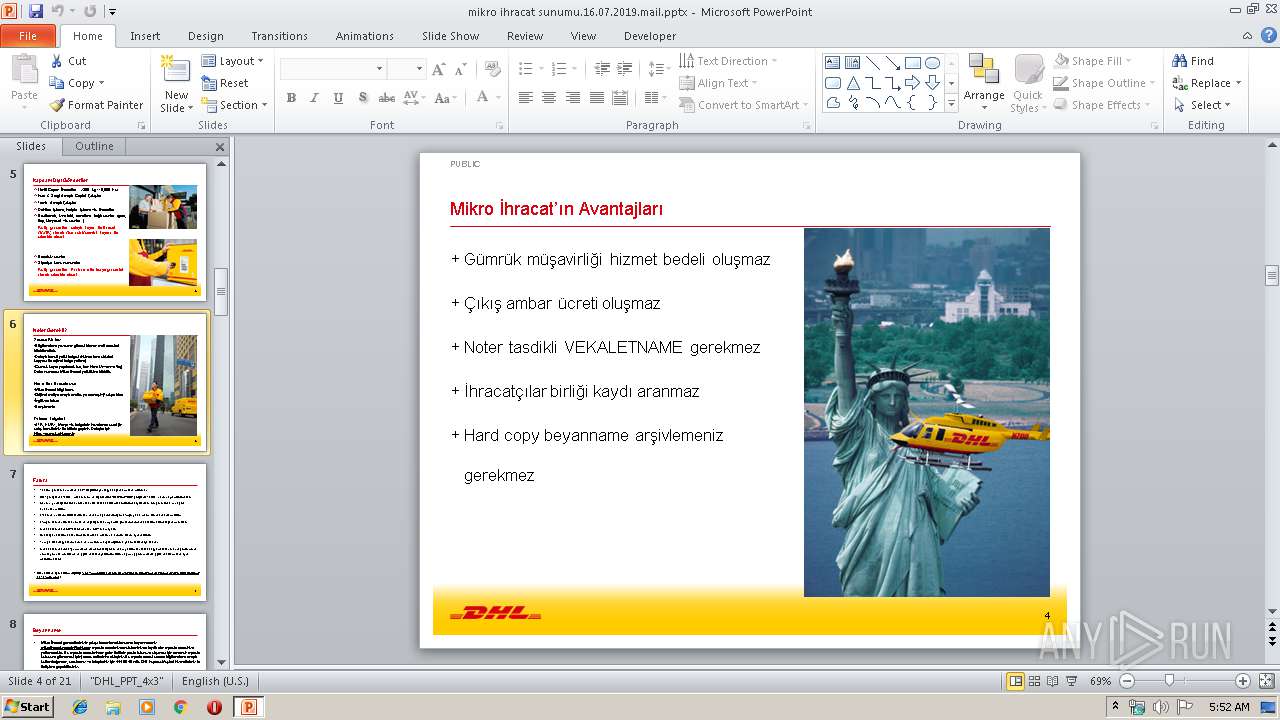Close the slides pane
This screenshot has width=1280, height=720.
coord(221,147)
